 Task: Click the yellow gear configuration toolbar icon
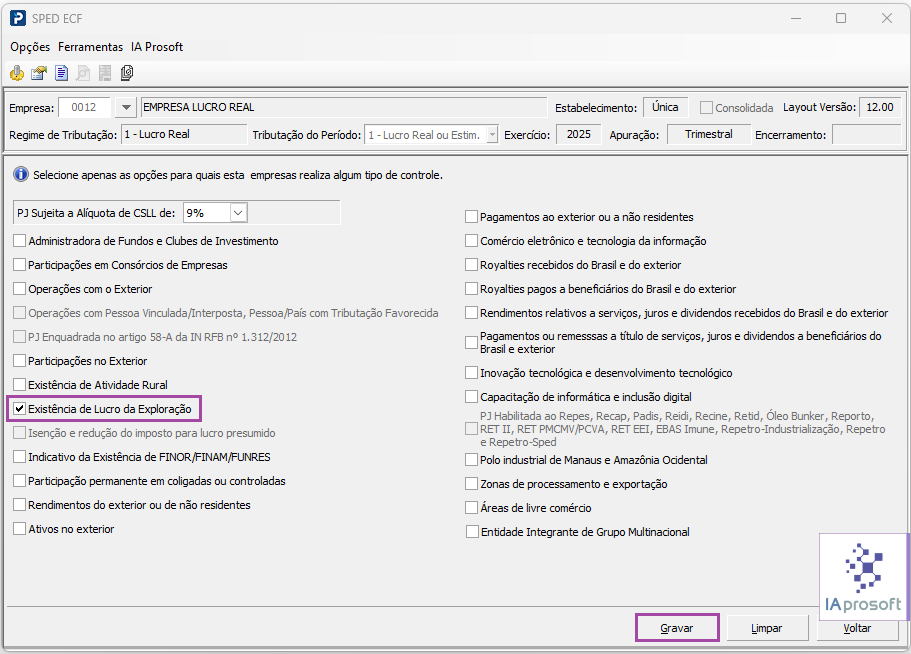coord(17,73)
